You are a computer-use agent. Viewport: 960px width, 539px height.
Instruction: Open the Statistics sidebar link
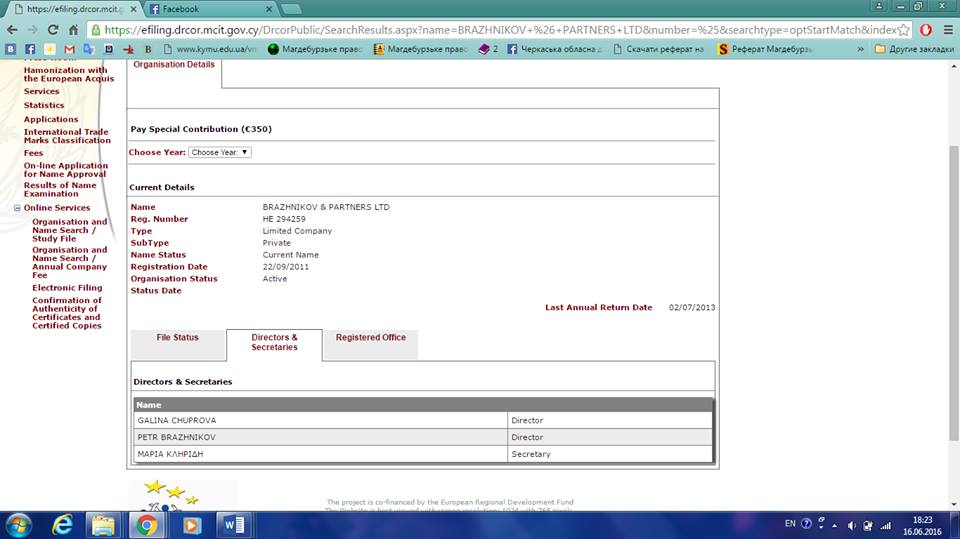[x=44, y=105]
